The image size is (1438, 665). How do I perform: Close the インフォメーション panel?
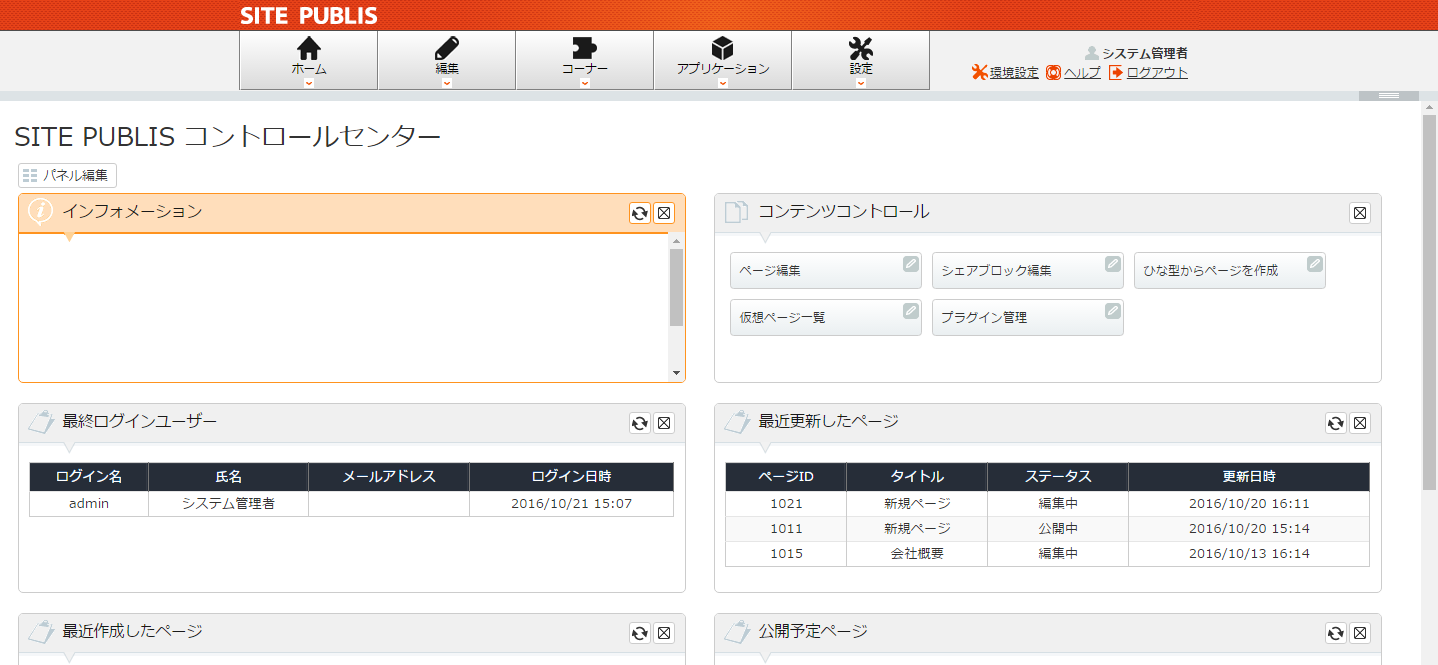point(664,213)
